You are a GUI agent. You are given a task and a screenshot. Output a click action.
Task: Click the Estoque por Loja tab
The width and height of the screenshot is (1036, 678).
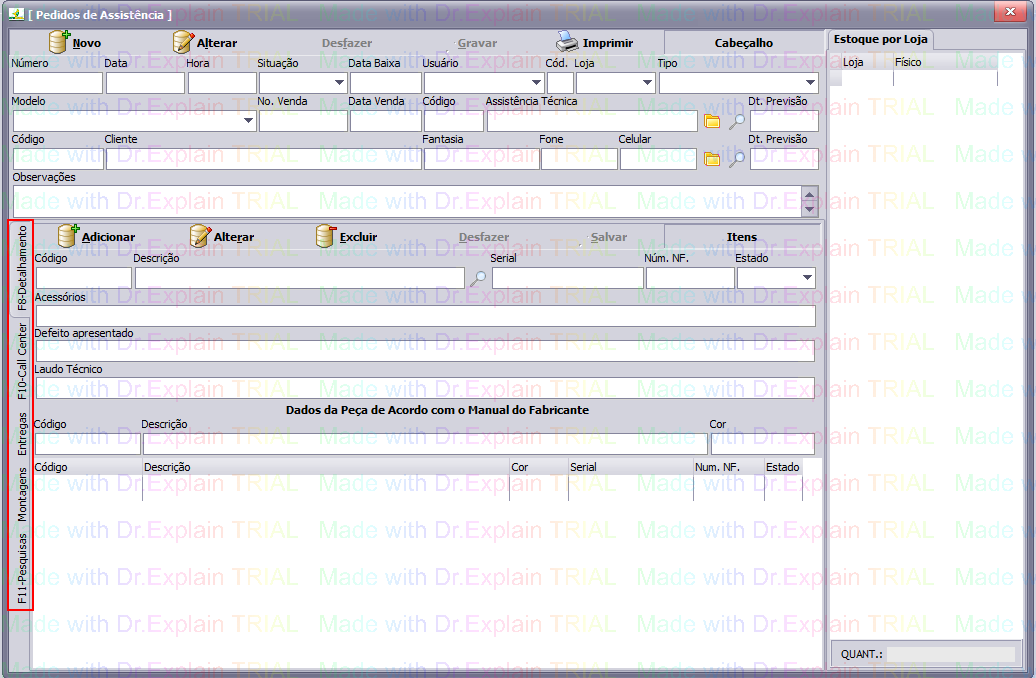[x=880, y=40]
